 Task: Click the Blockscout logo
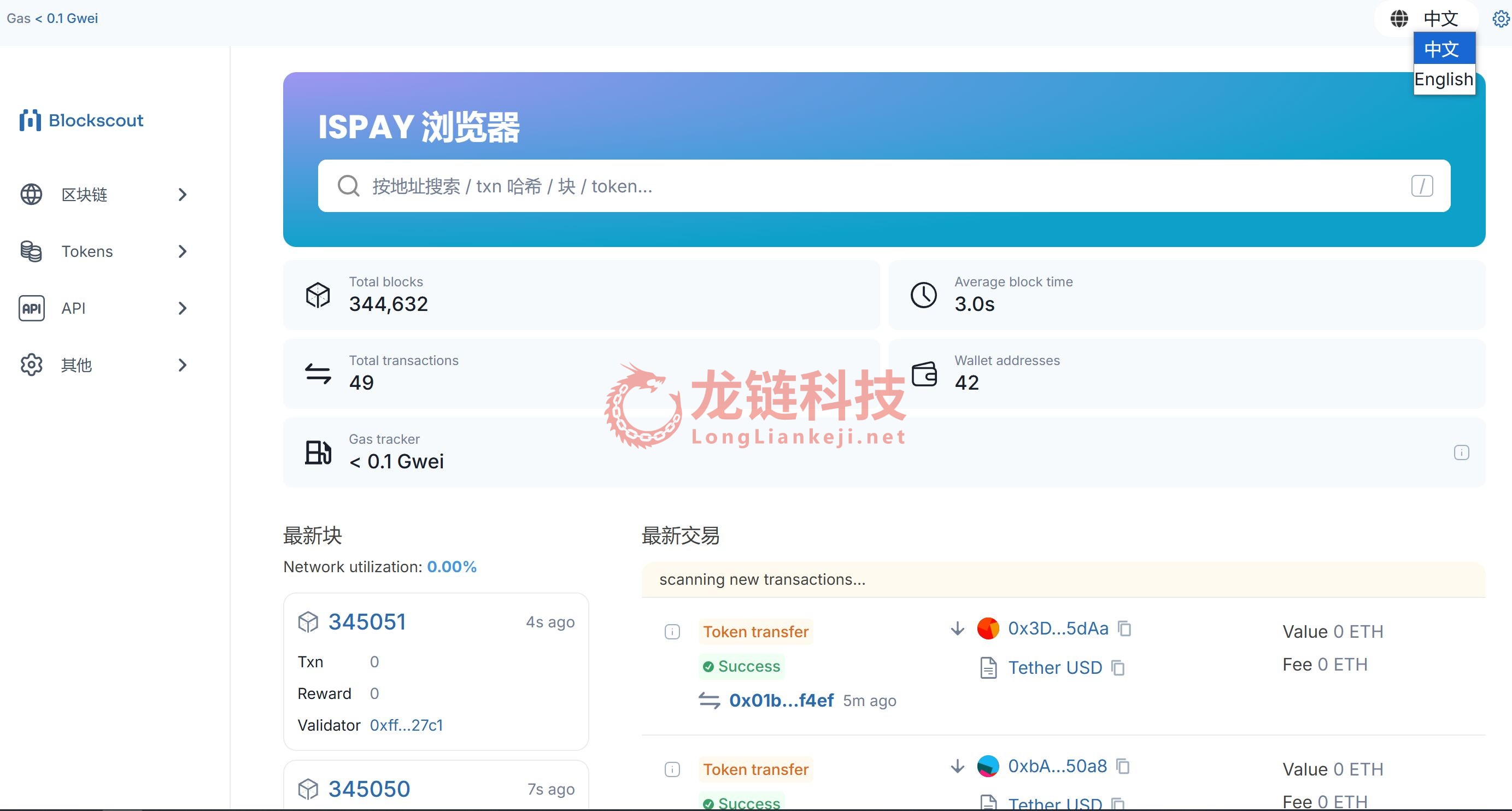click(81, 120)
